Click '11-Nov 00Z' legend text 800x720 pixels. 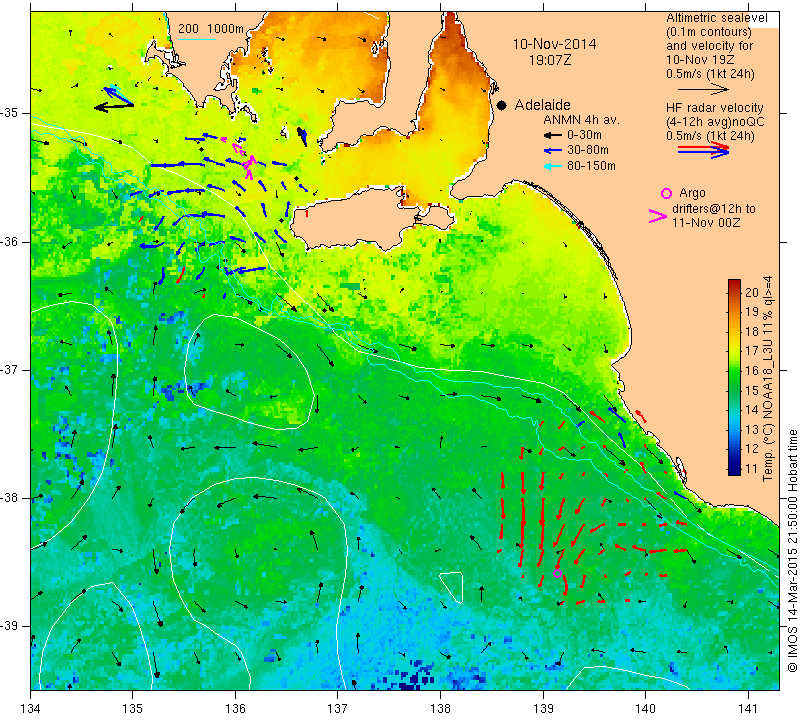pos(706,222)
